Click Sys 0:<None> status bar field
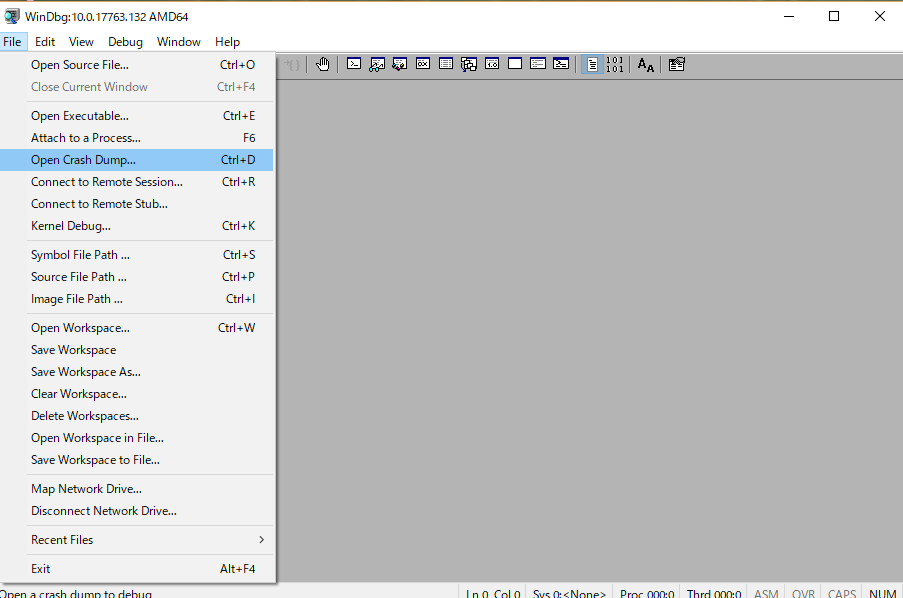The width and height of the screenshot is (903, 598). [x=569, y=593]
